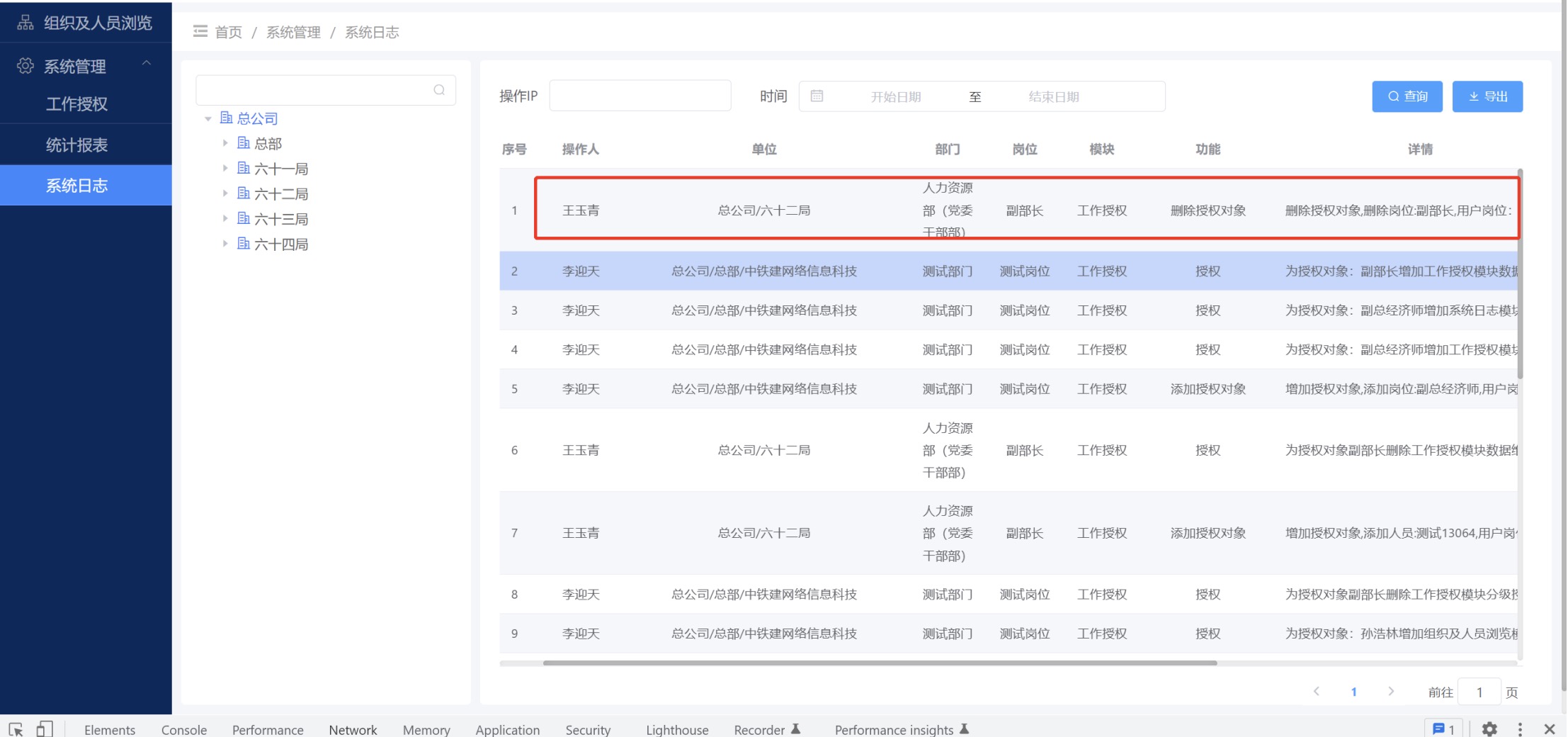Click 删除授权对象 cell in row 1

pos(1208,210)
